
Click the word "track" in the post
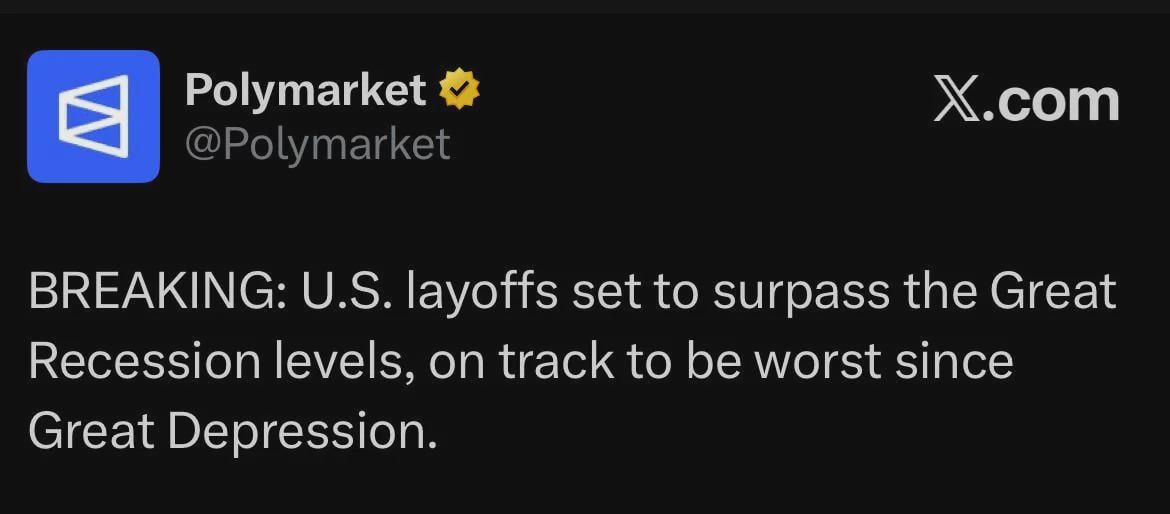click(558, 362)
